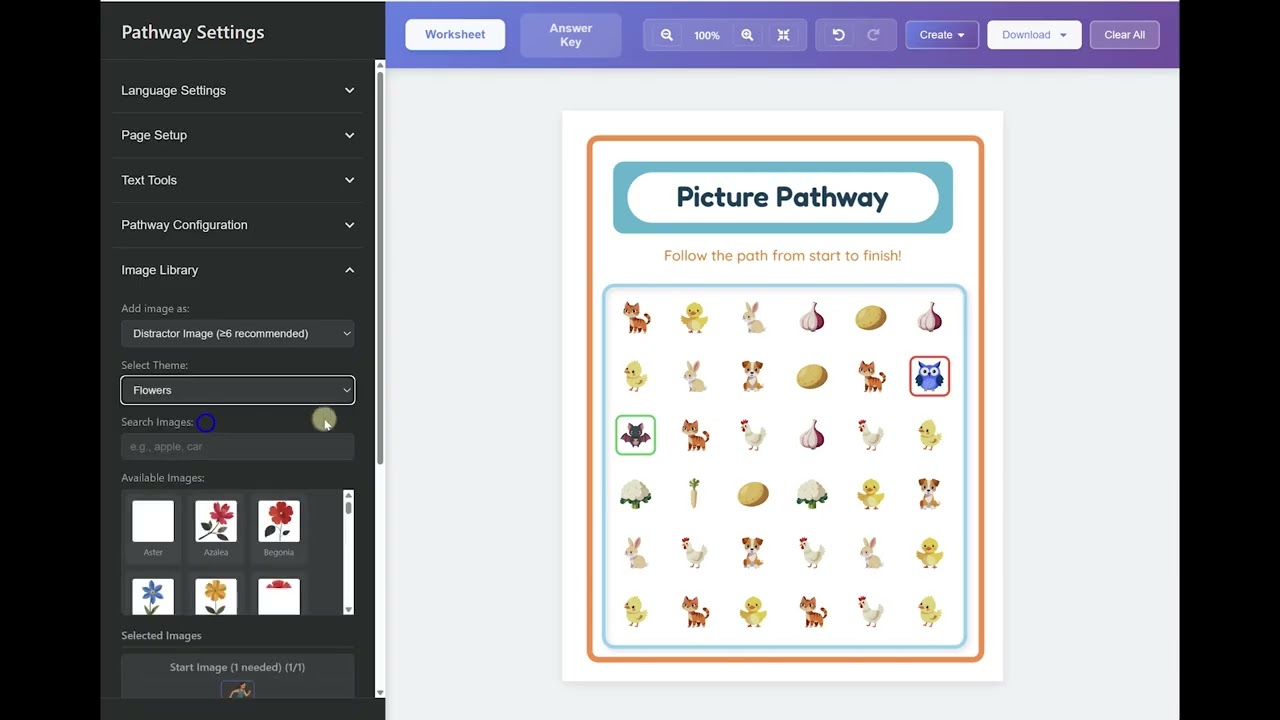Click the 'Selected Images' heading
1280x720 pixels.
point(161,635)
